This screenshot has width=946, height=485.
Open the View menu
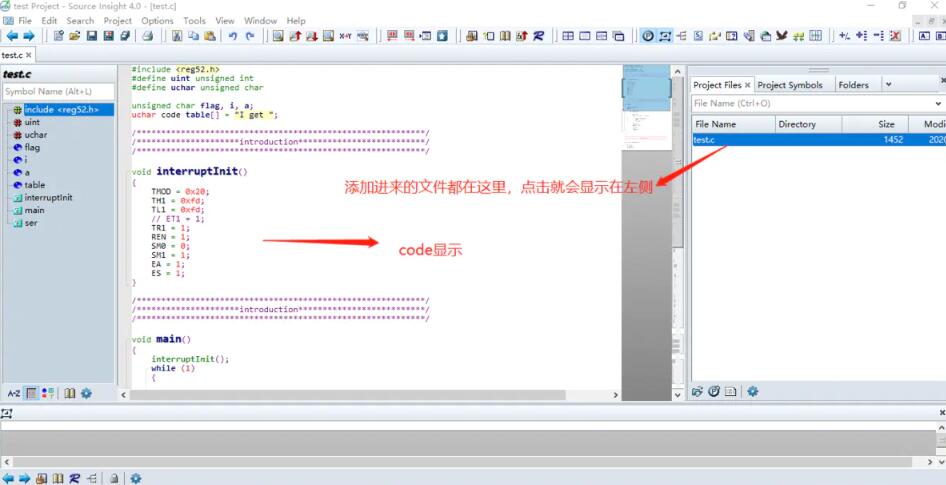point(224,21)
